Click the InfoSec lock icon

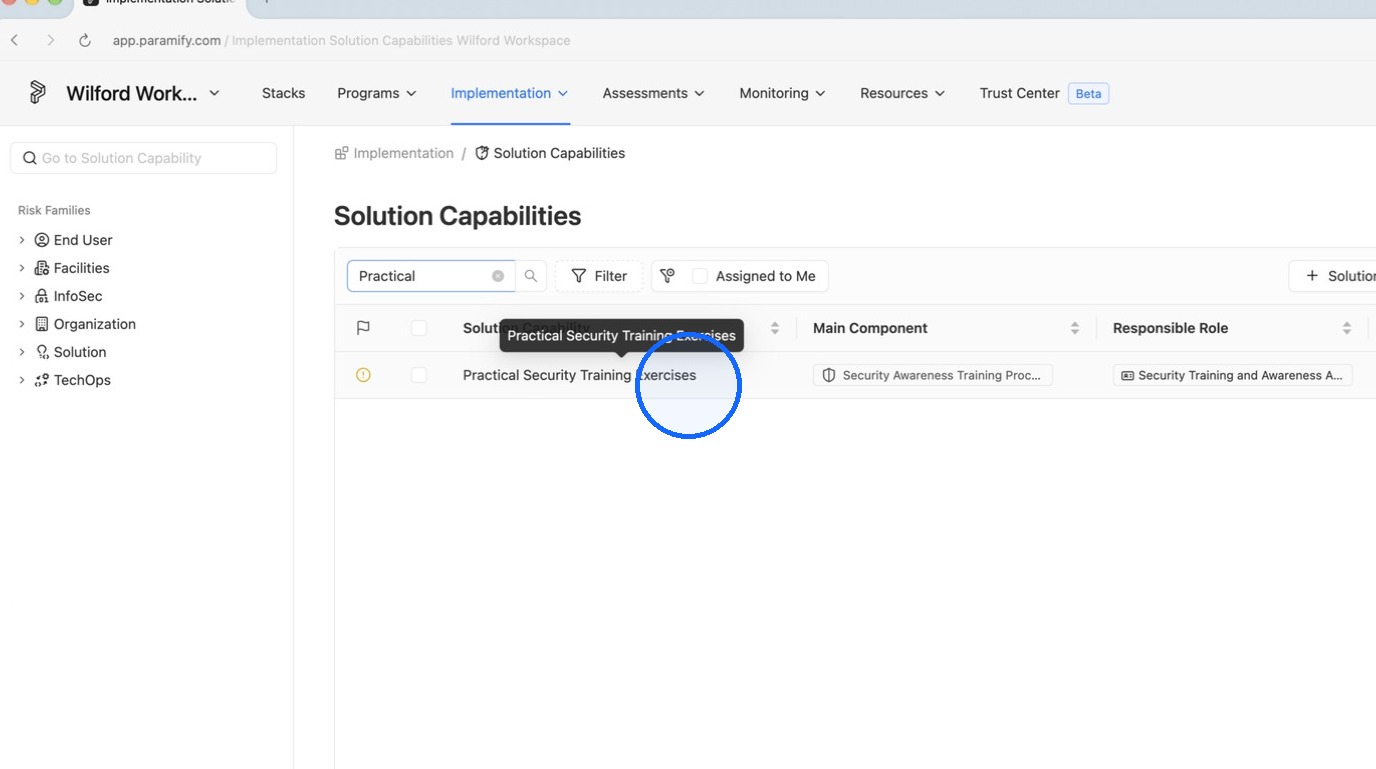tap(42, 296)
